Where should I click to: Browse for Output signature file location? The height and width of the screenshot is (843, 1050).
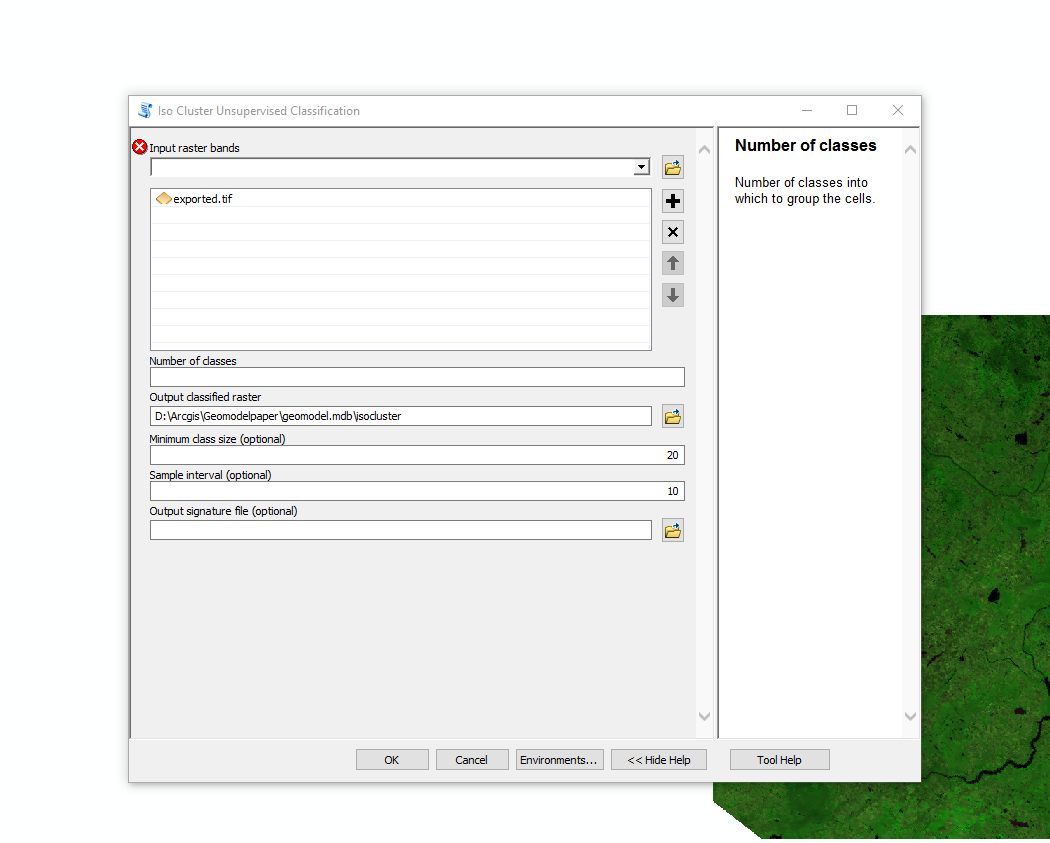tap(672, 529)
